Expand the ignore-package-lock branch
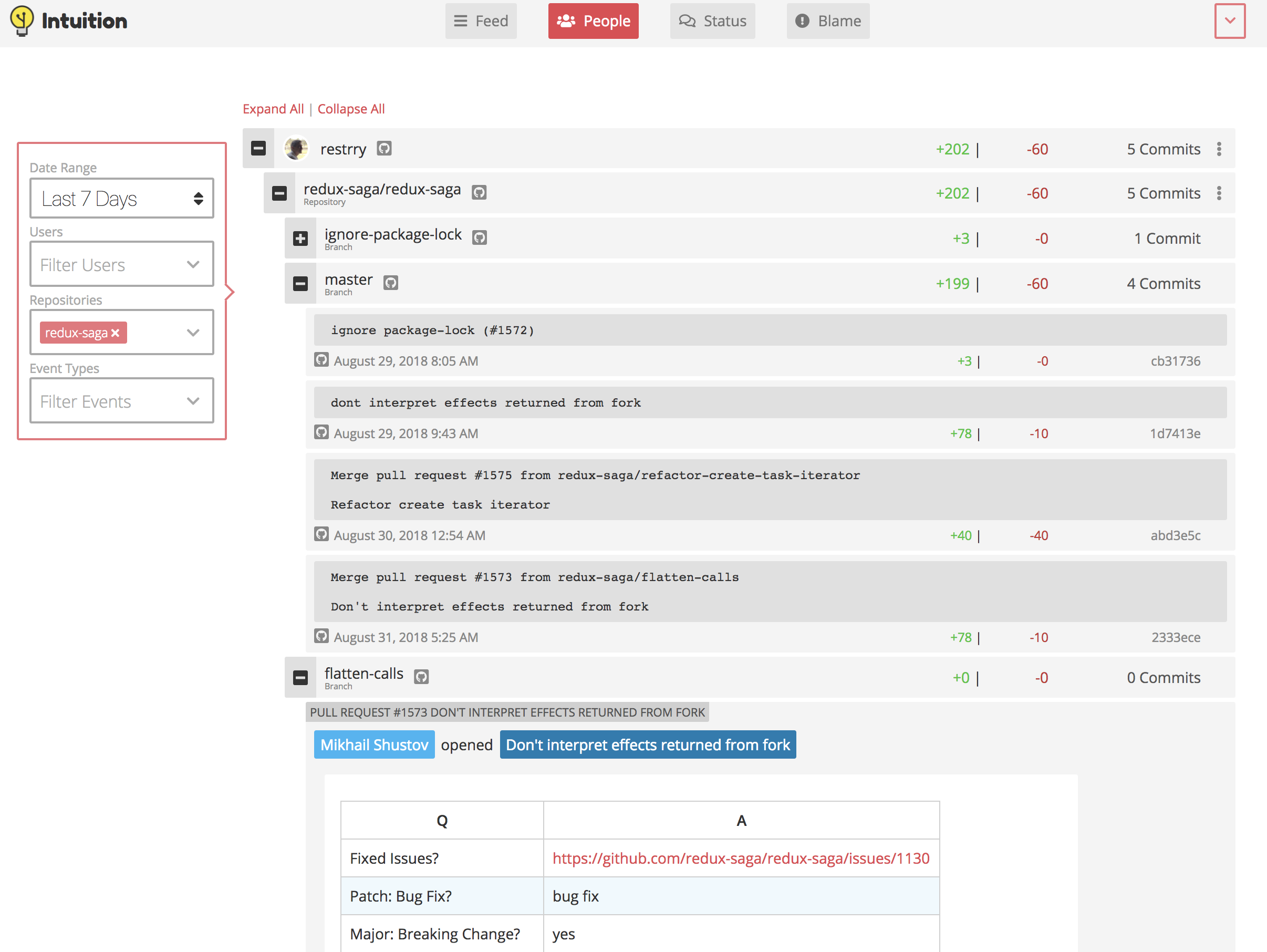The image size is (1267, 952). pyautogui.click(x=300, y=239)
